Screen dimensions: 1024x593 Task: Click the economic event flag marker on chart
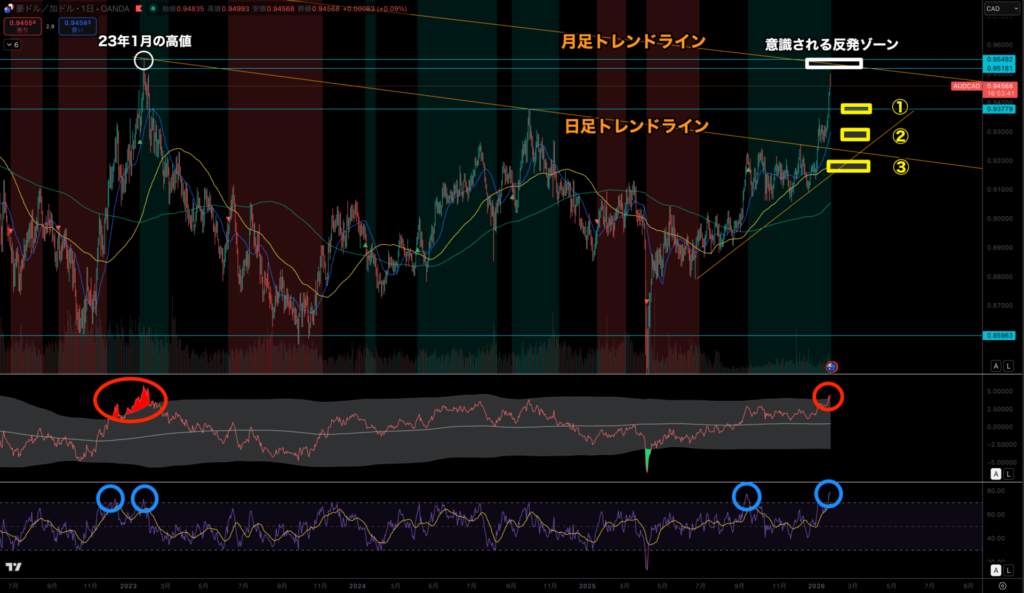click(831, 366)
